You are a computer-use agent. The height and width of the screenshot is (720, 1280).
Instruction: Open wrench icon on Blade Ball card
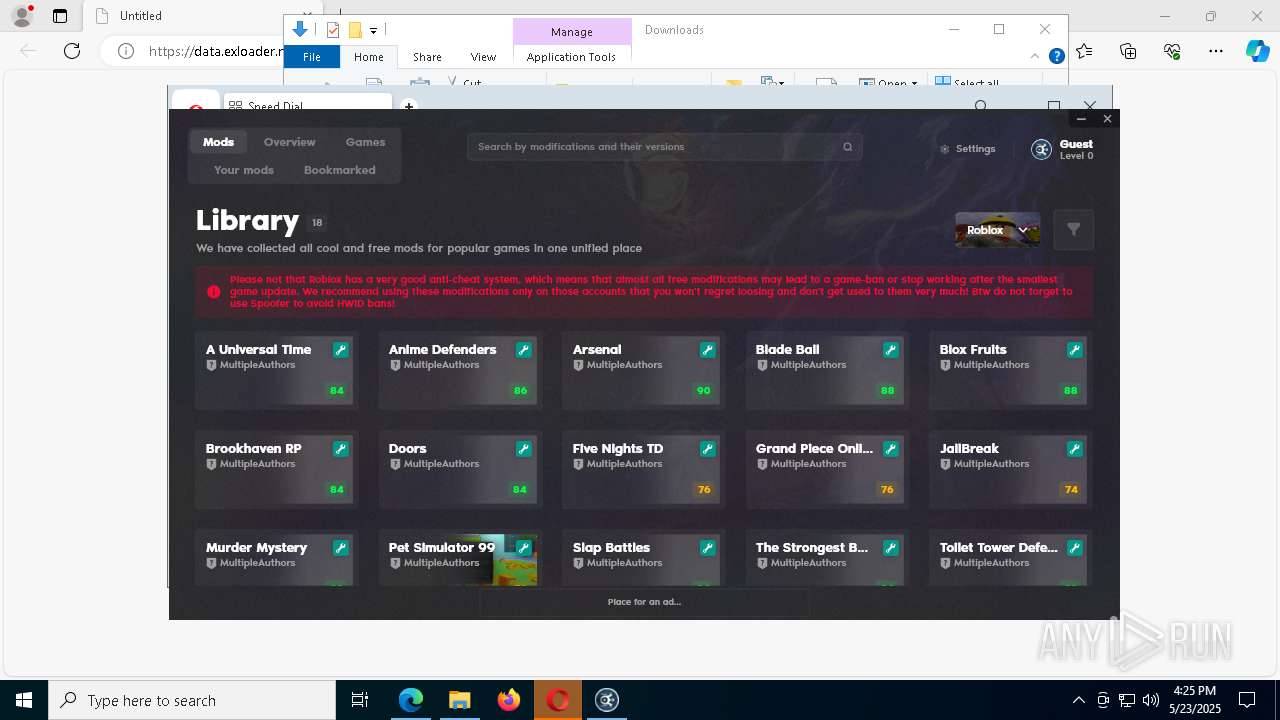890,350
